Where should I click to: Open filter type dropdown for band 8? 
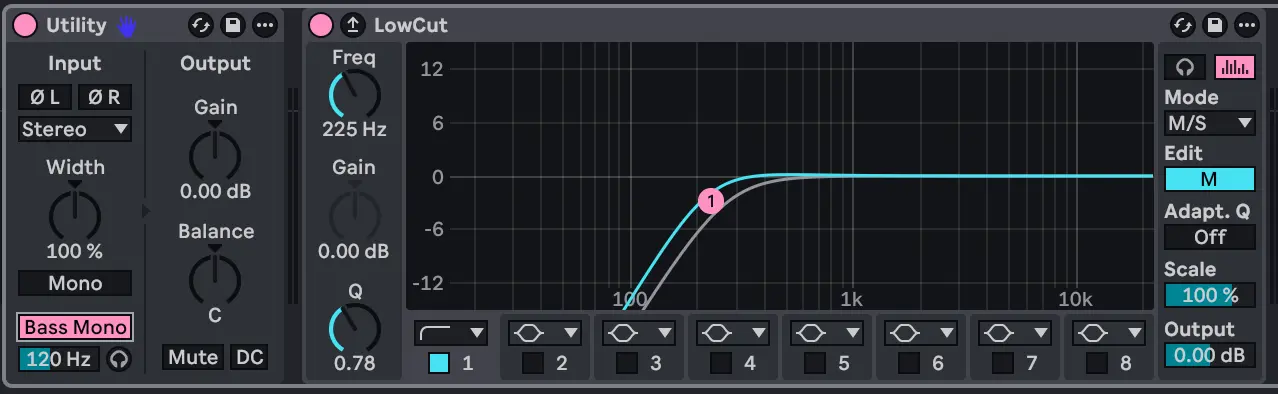1108,332
